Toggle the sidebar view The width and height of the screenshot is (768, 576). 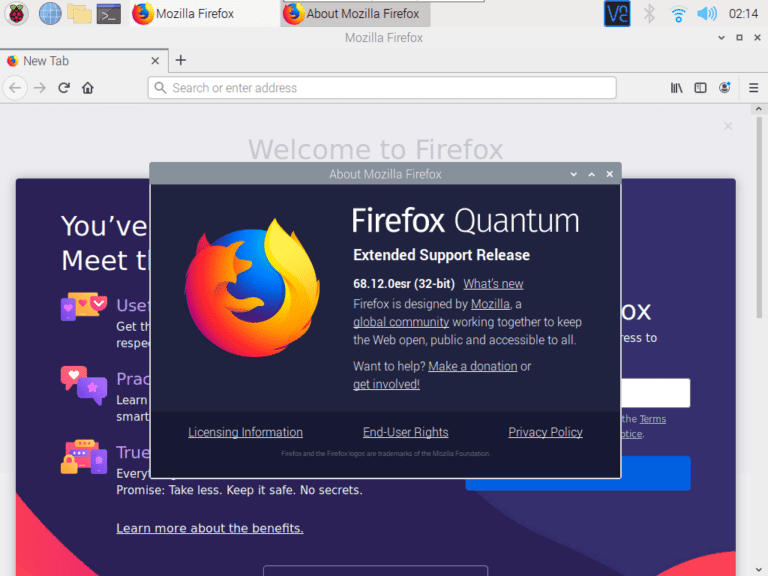point(700,88)
